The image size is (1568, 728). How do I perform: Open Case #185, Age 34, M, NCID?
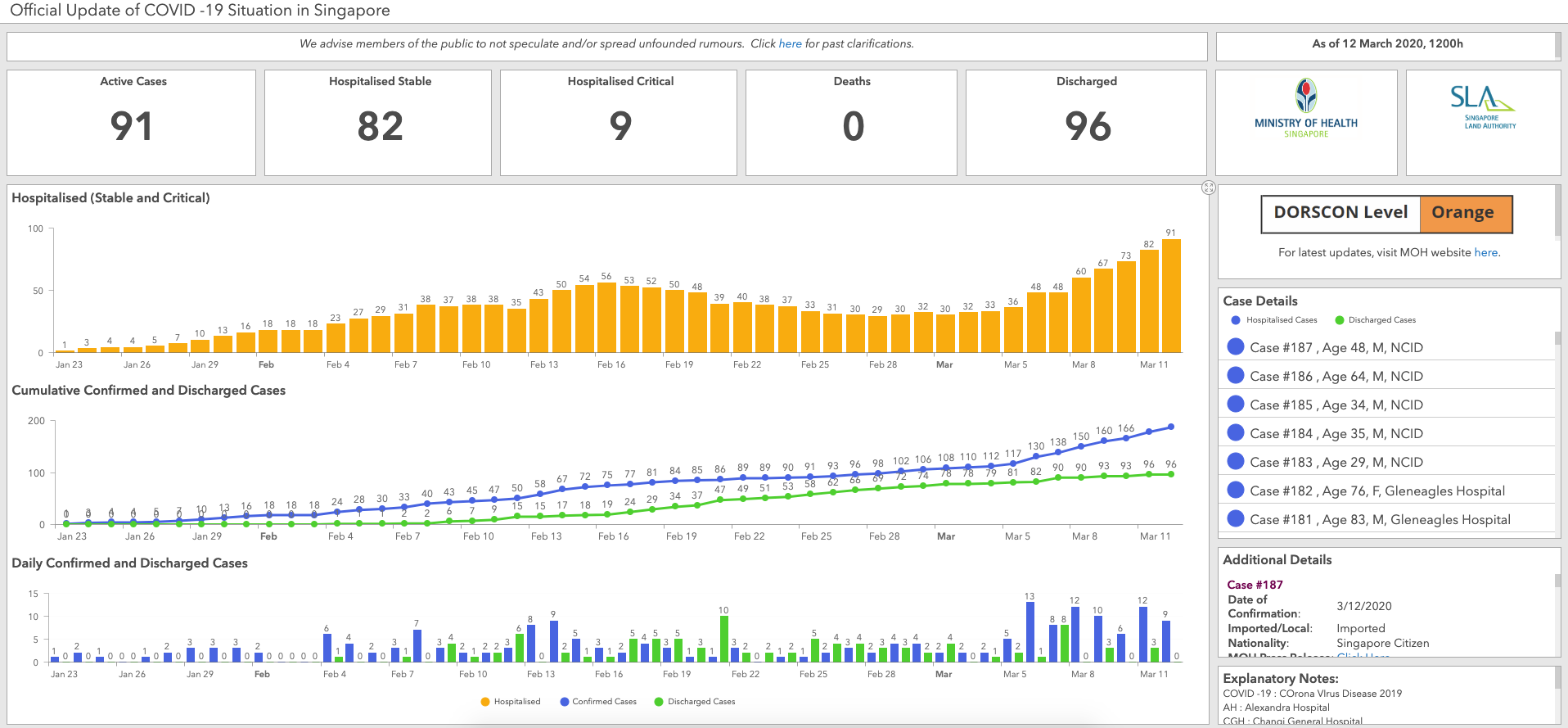[1387, 405]
